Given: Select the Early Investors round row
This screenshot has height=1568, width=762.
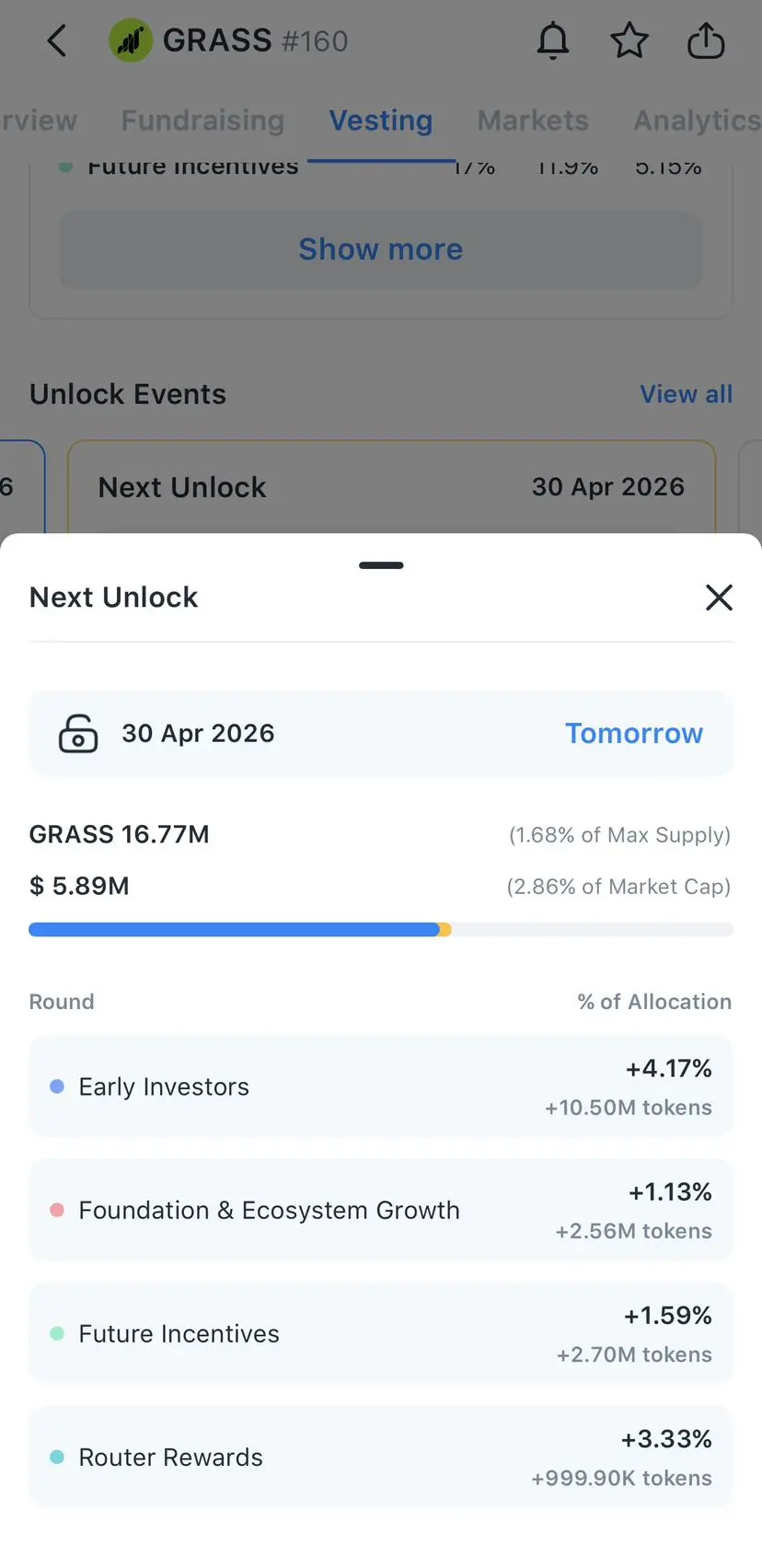Looking at the screenshot, I should click(381, 1086).
